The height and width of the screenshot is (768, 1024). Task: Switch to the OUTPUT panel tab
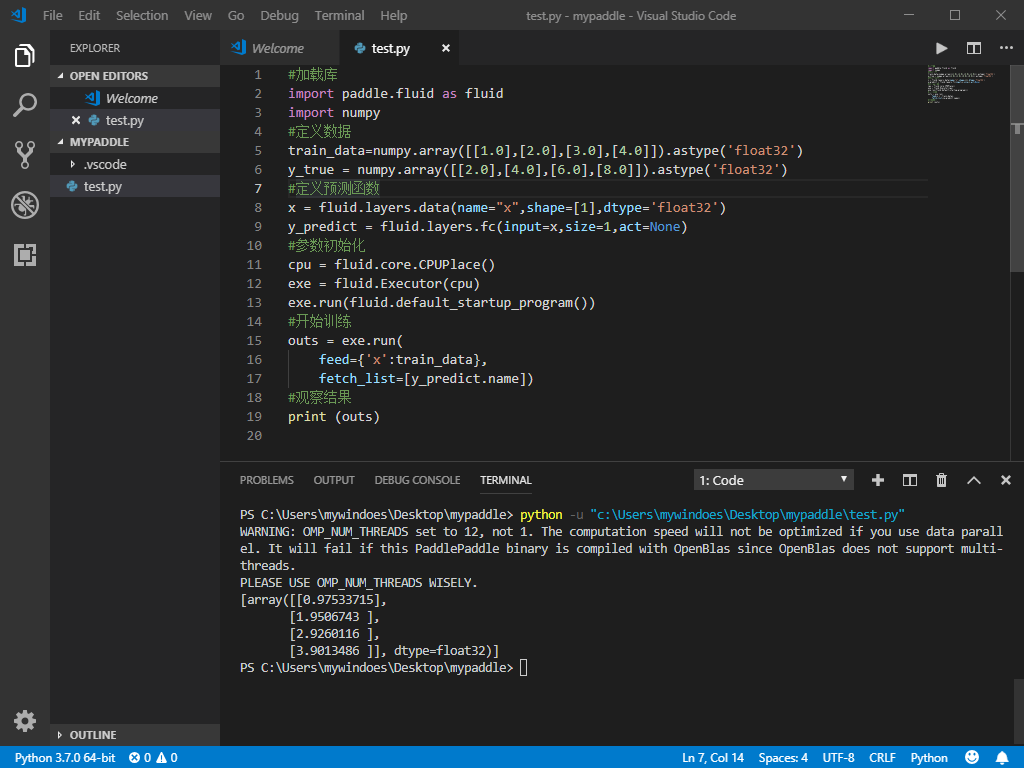(x=334, y=480)
